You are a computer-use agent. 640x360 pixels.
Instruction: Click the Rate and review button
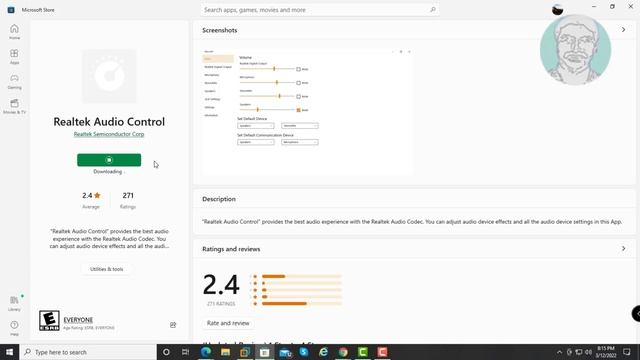[228, 323]
